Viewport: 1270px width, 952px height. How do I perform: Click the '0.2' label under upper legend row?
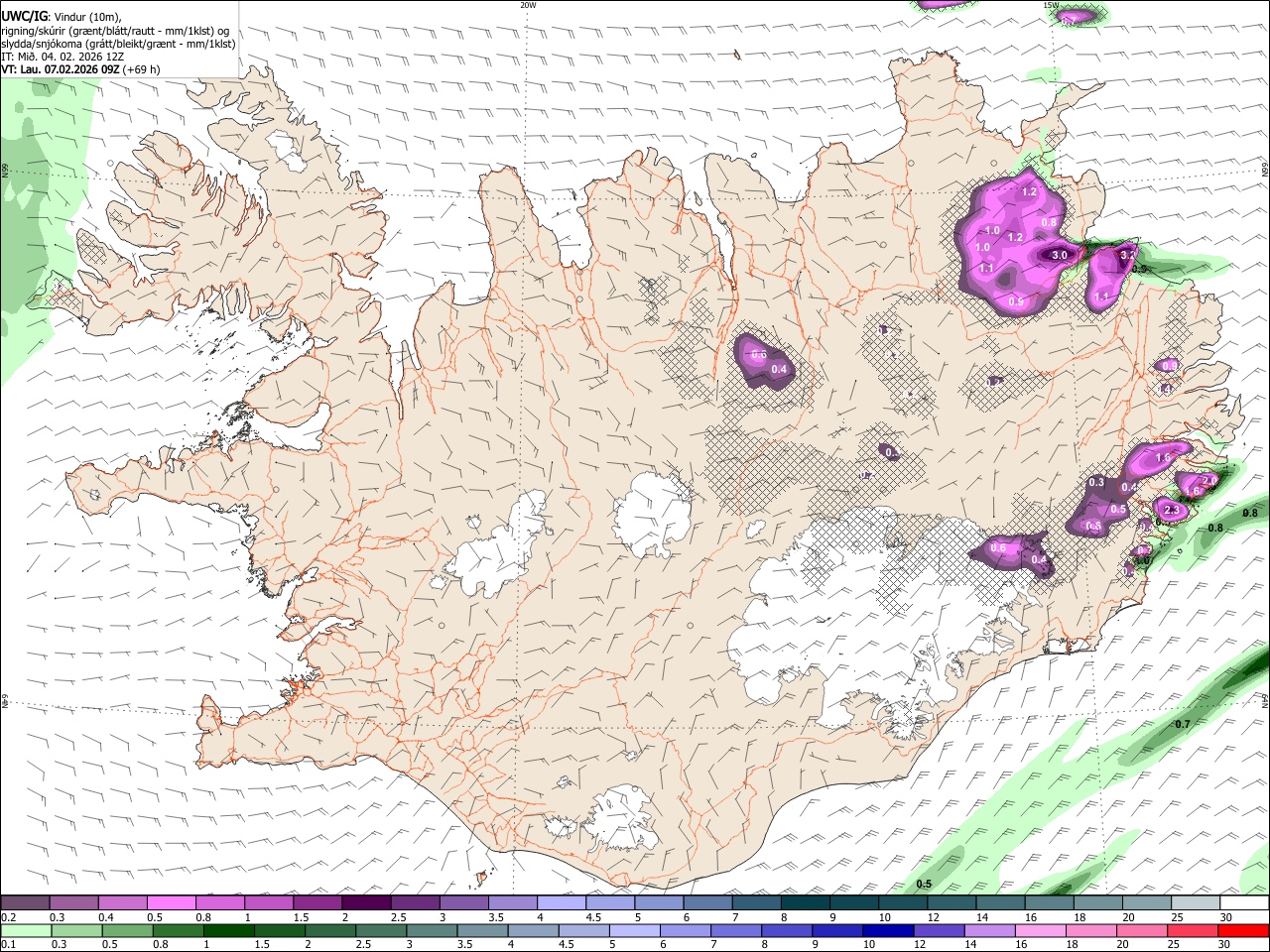click(9, 917)
